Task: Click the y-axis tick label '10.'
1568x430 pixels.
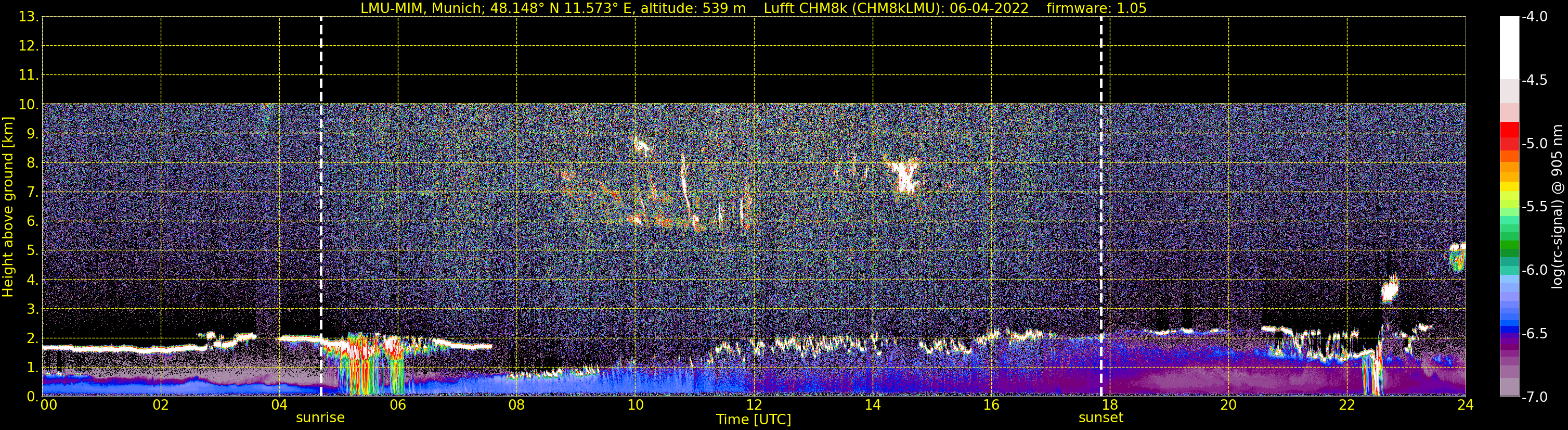Action: coord(29,105)
